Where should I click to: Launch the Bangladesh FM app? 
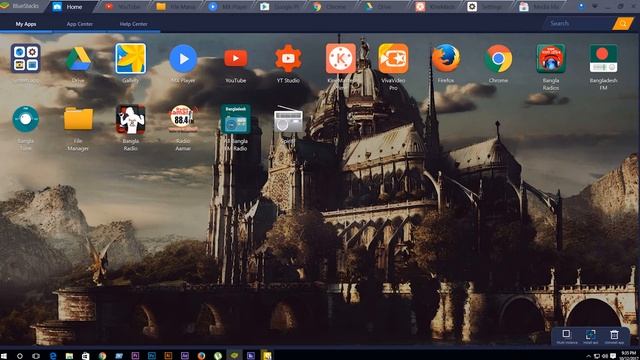click(603, 58)
